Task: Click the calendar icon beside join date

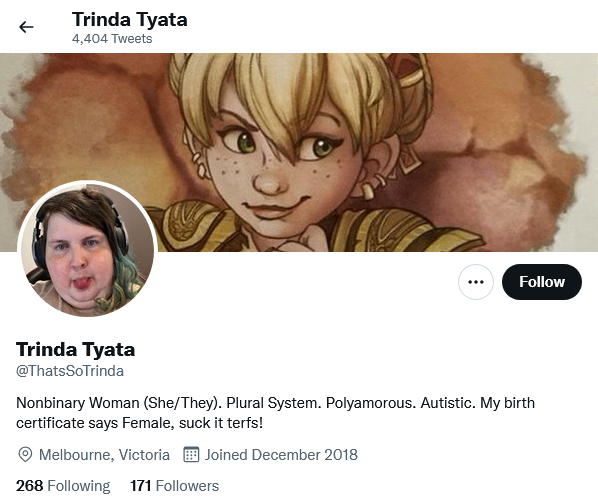Action: (191, 454)
